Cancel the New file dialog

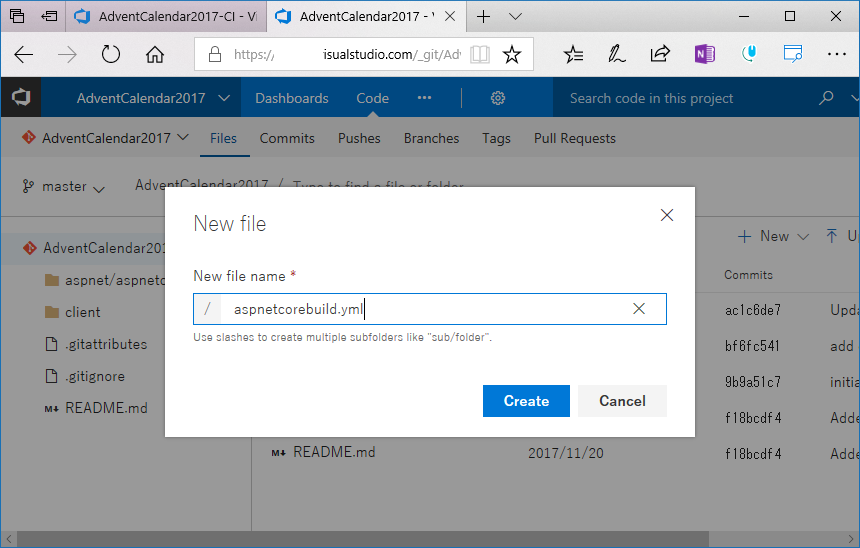click(622, 401)
